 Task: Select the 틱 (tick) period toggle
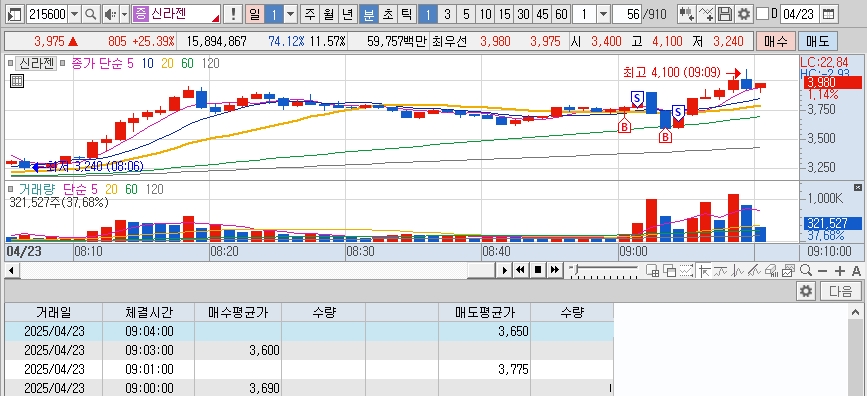406,14
